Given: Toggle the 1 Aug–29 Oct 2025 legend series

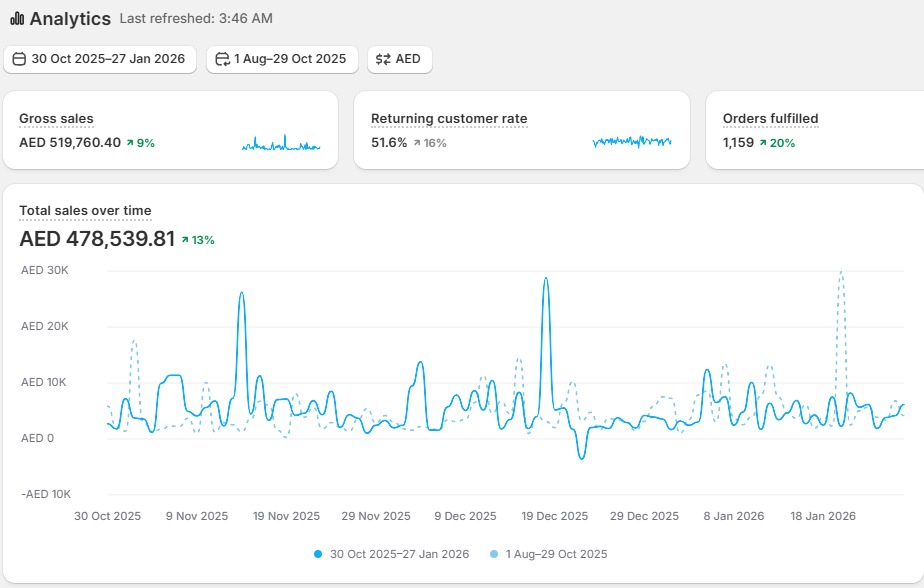Looking at the screenshot, I should click(549, 554).
